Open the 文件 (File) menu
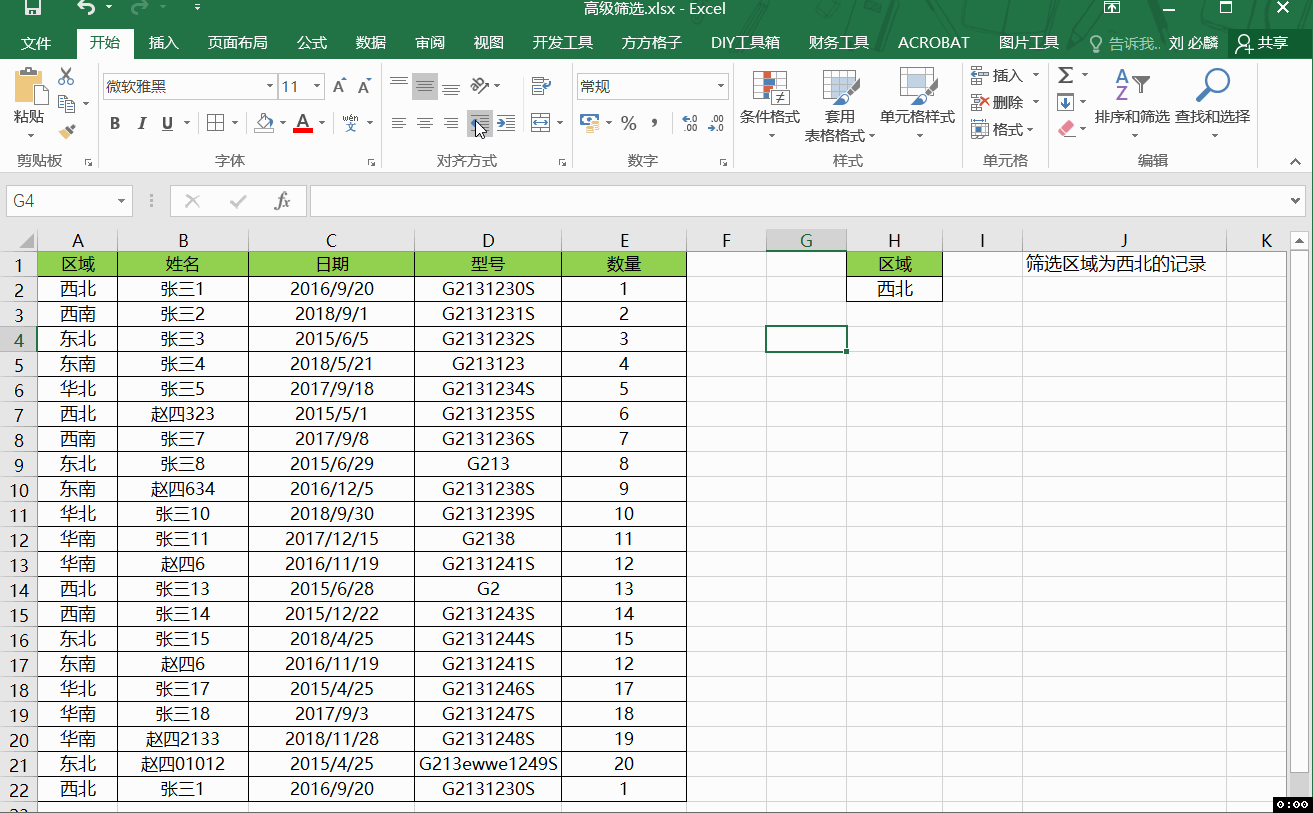This screenshot has height=813, width=1313. tap(36, 43)
